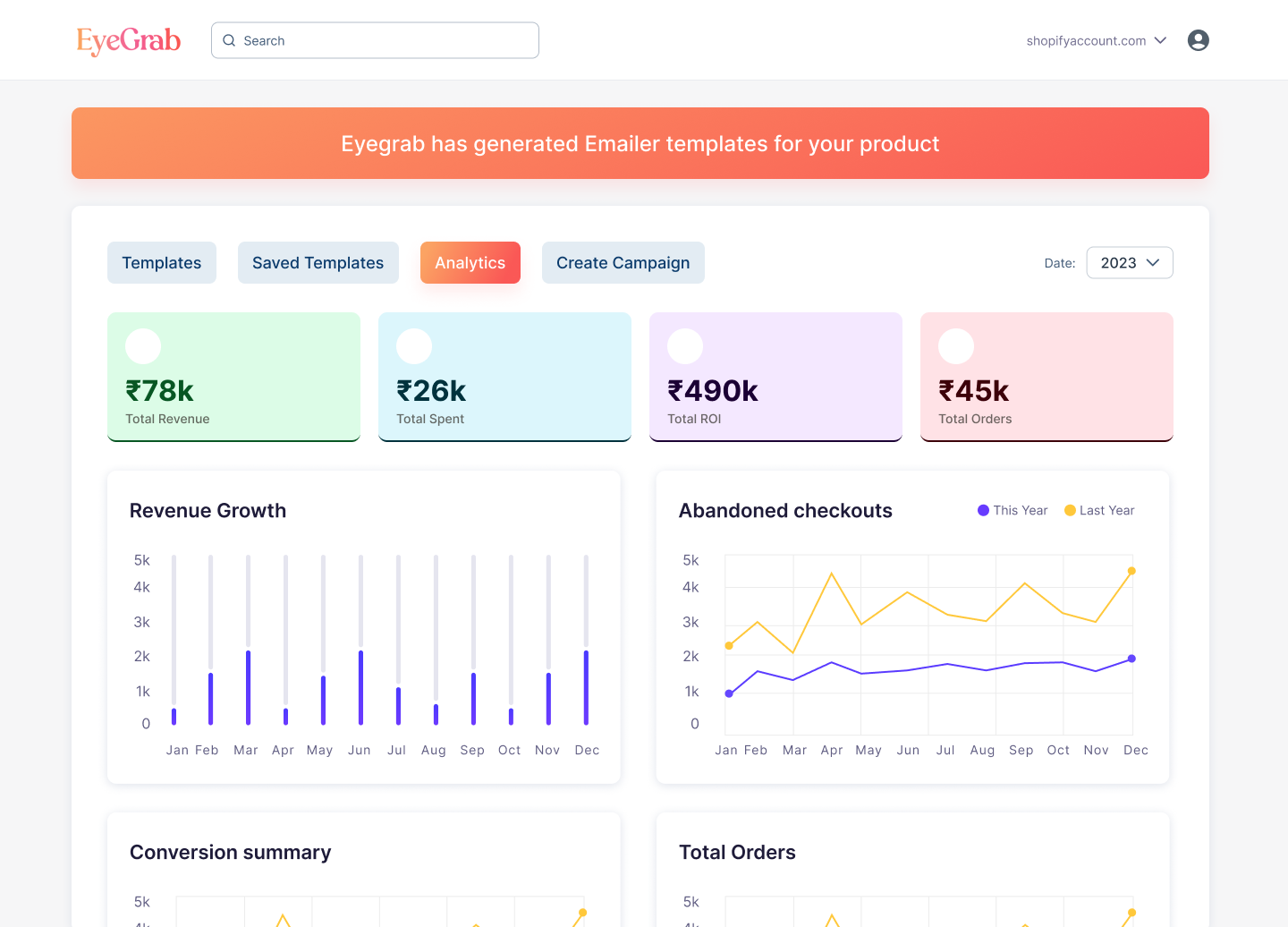Viewport: 1288px width, 927px height.
Task: Click the search magnifier icon
Action: [x=229, y=40]
